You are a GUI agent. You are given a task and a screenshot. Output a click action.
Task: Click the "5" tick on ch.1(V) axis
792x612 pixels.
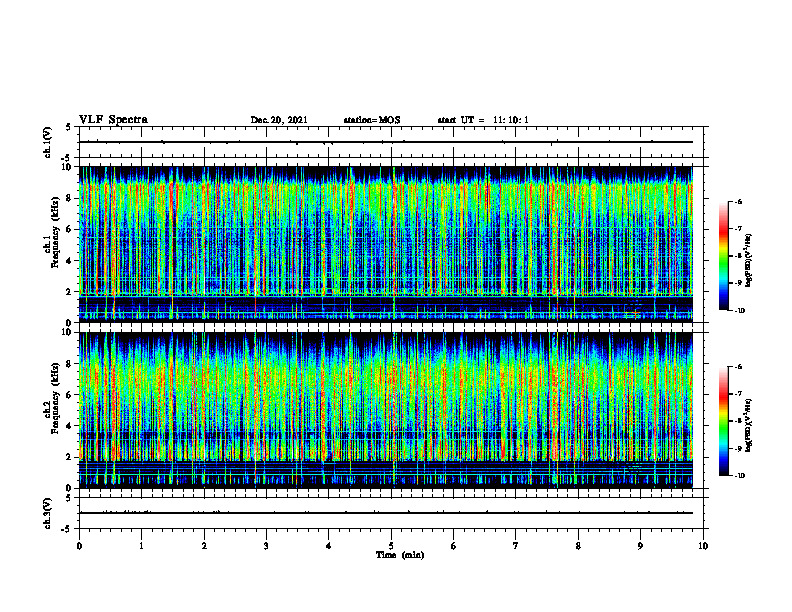(69, 127)
